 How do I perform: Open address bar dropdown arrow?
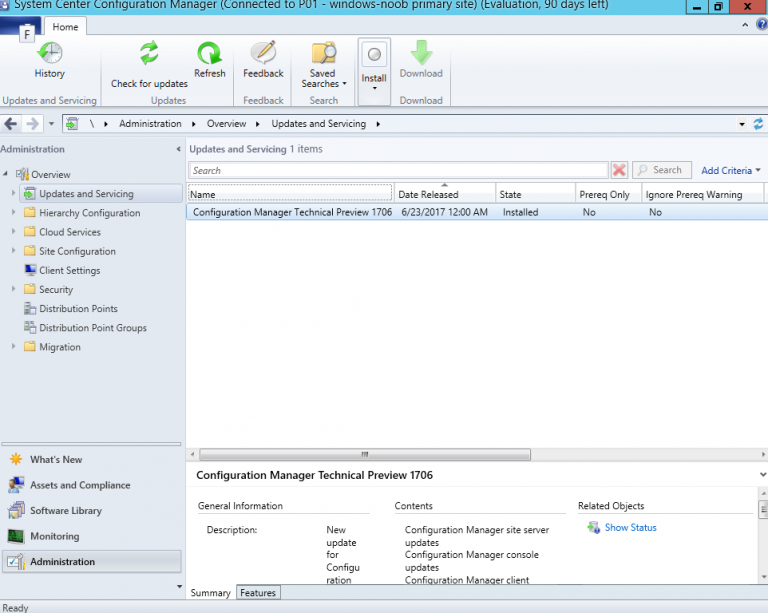tap(742, 124)
